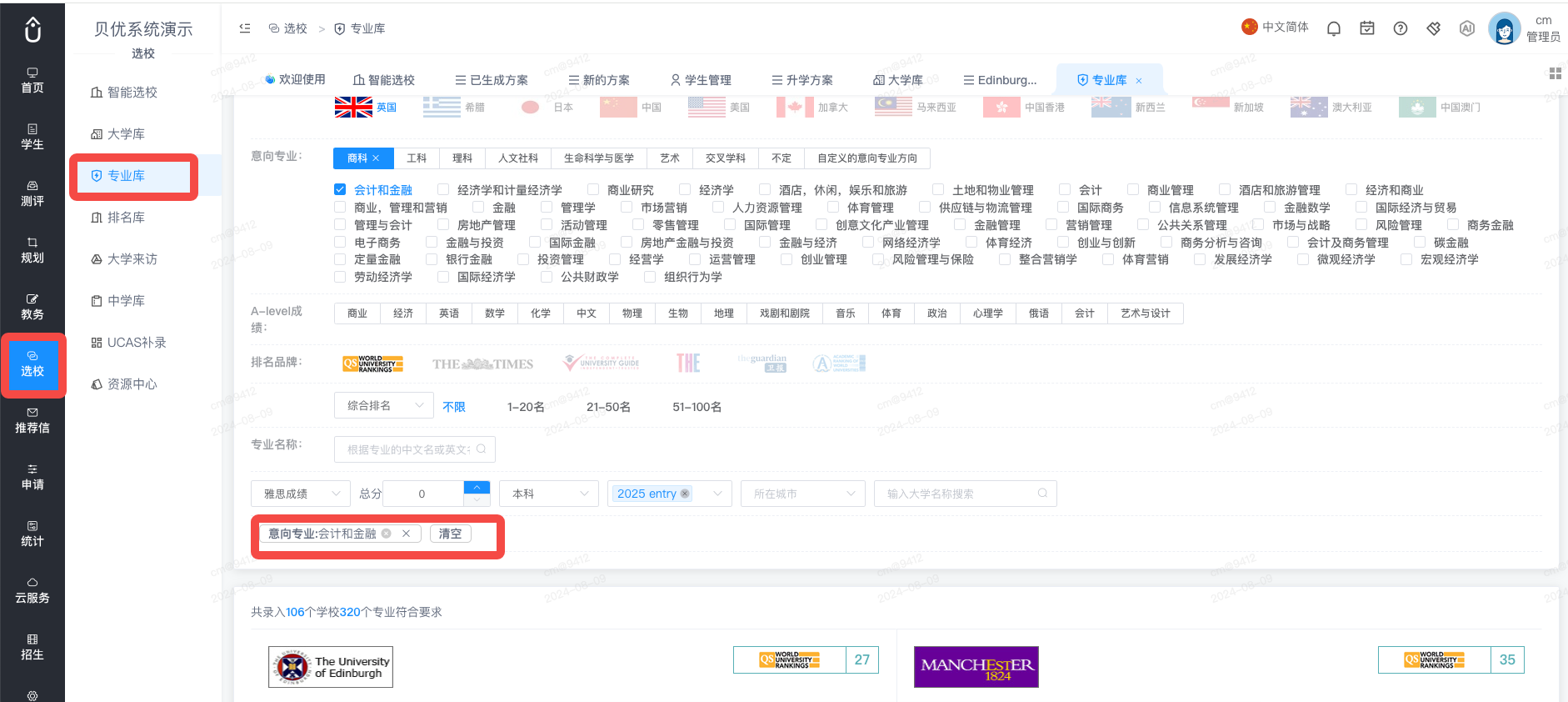
Task: Expand the 雅思成绩 dropdown
Action: (301, 494)
